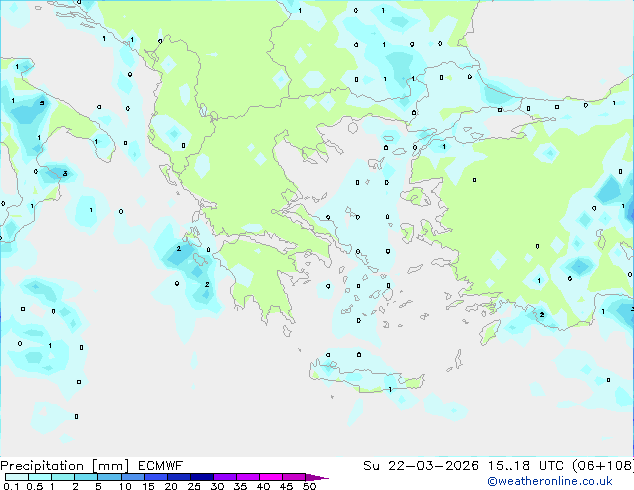Click the 0.5–1 mm legend swatch
The width and height of the screenshot is (634, 490).
click(40, 477)
